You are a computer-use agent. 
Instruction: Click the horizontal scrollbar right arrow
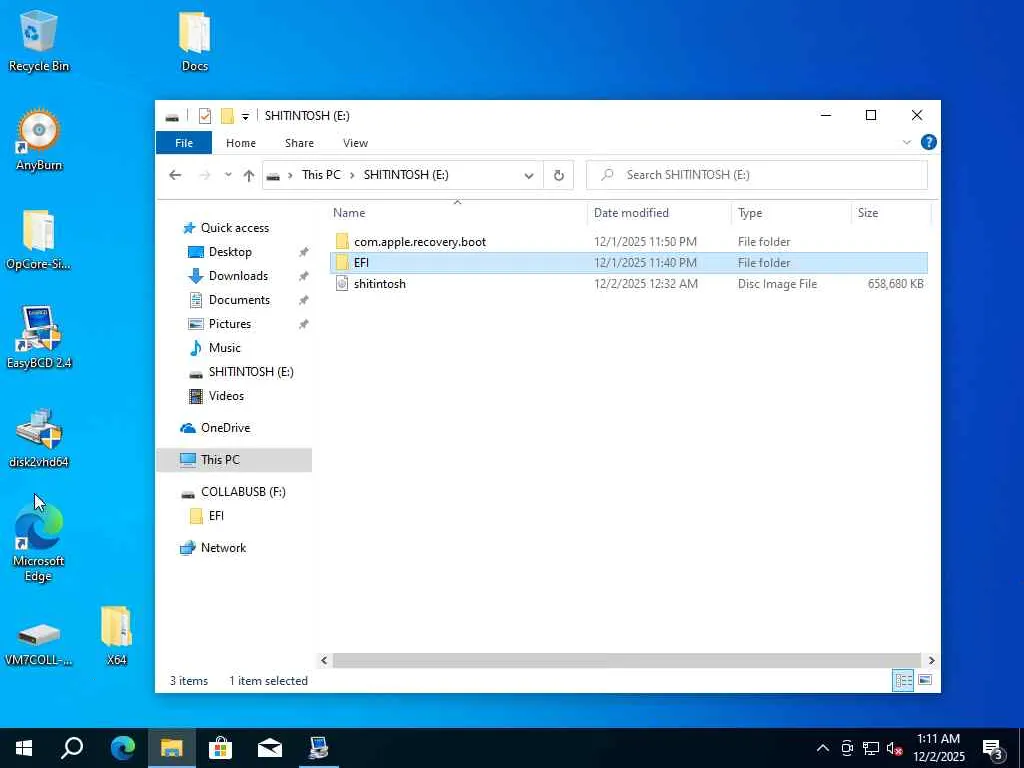(931, 660)
